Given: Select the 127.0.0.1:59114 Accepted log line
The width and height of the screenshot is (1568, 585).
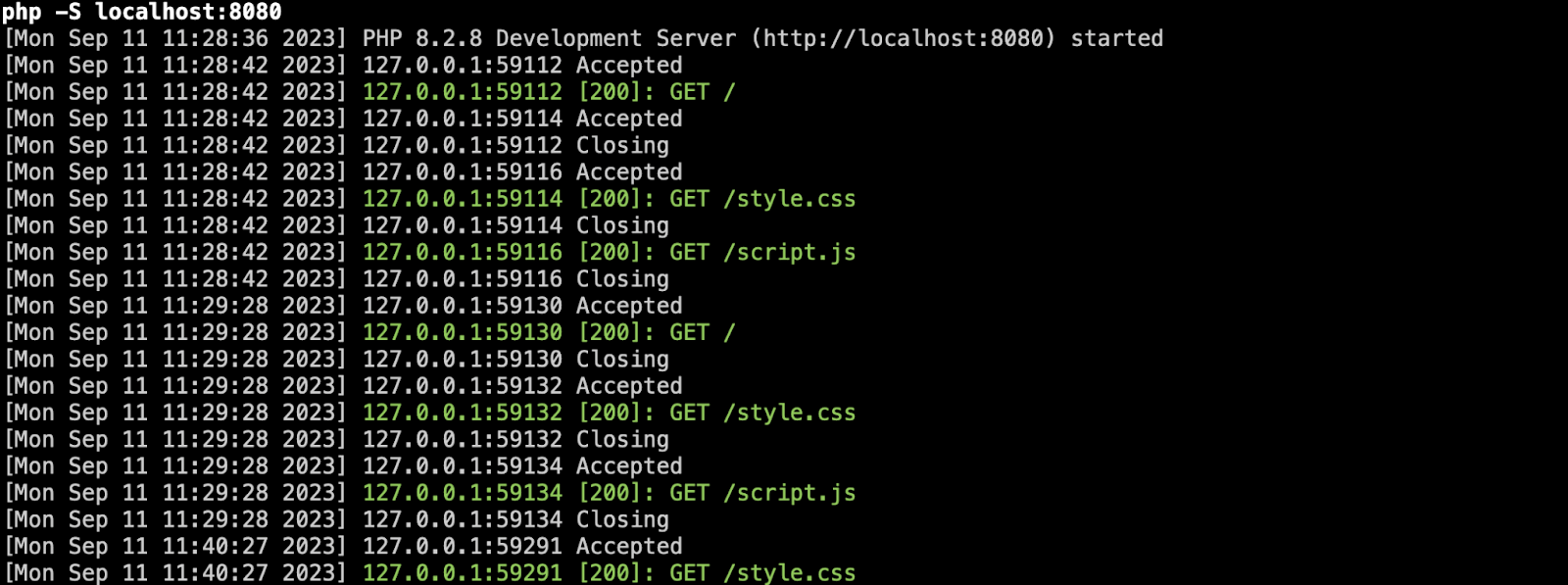Looking at the screenshot, I should click(x=521, y=119).
